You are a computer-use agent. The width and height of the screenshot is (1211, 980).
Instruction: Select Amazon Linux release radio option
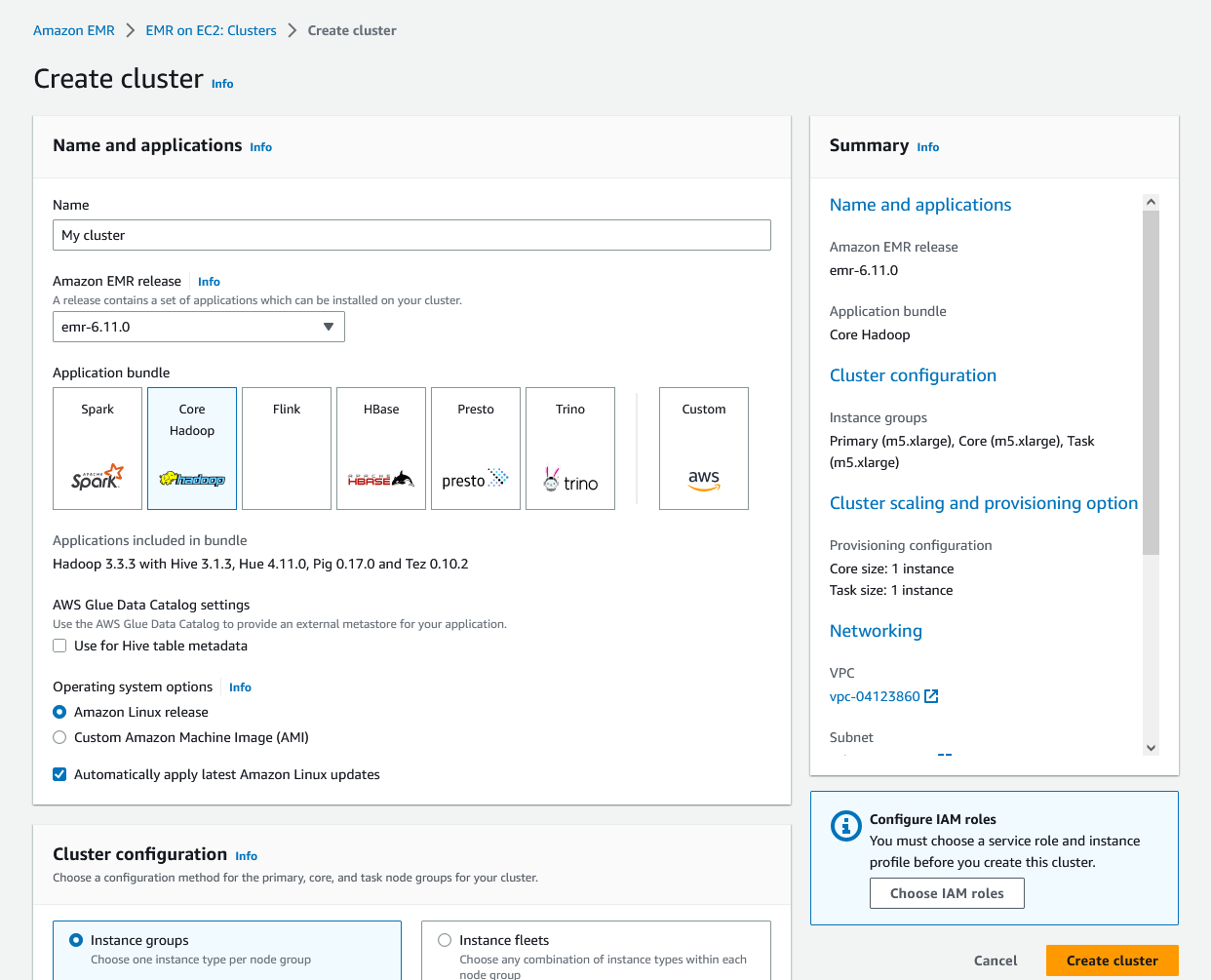tap(59, 712)
